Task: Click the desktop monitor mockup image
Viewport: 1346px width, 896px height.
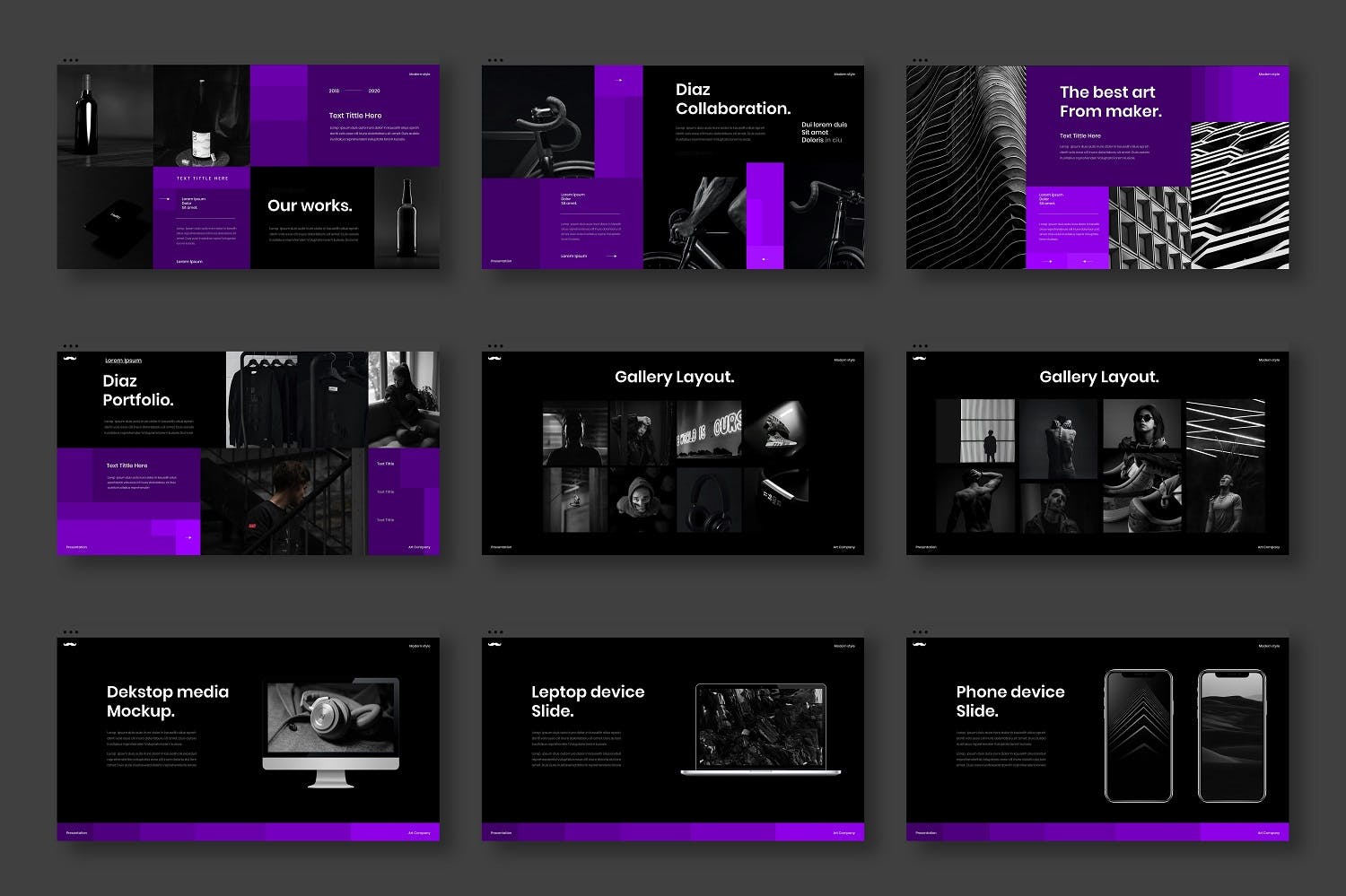Action: [330, 728]
